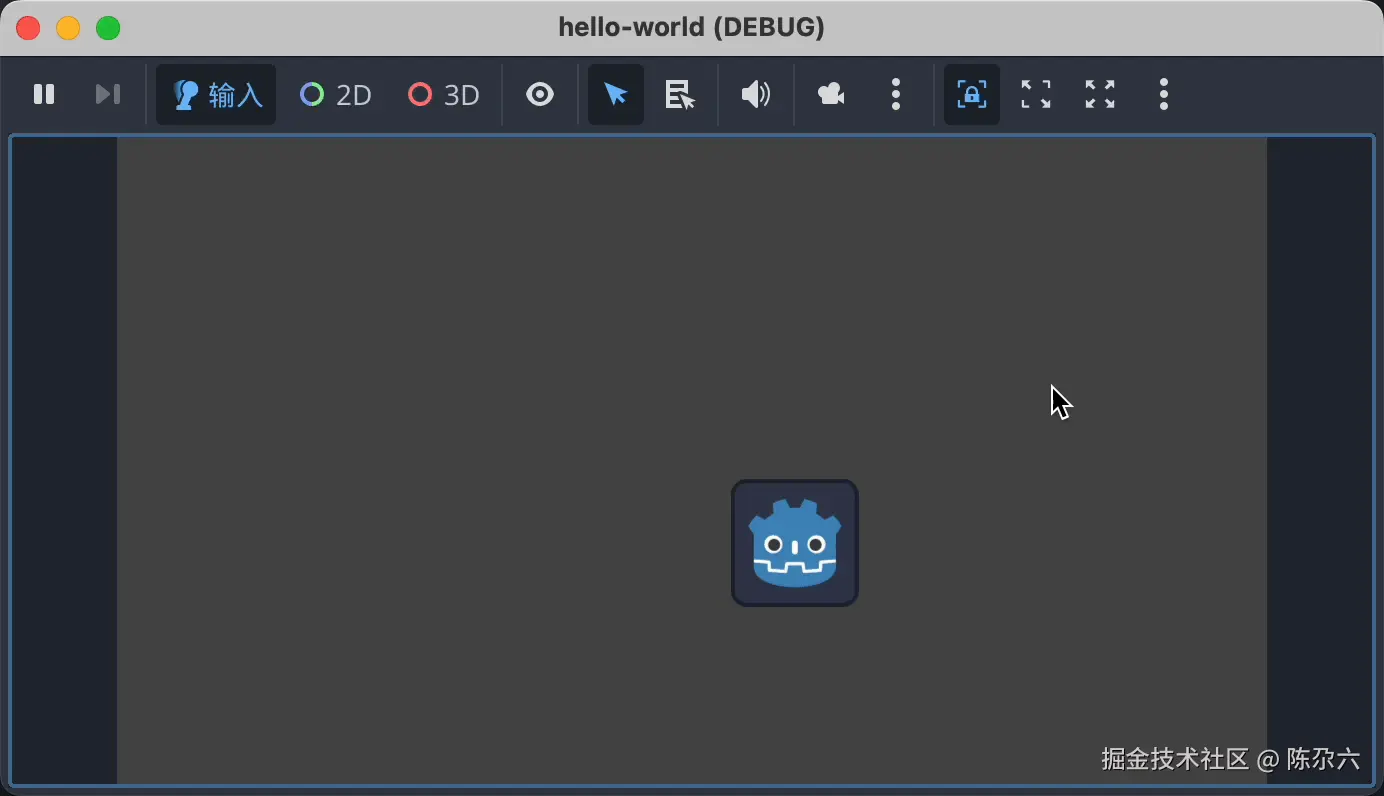This screenshot has height=796, width=1384.
Task: Open the rightmost three-dot options menu
Action: click(x=1164, y=94)
